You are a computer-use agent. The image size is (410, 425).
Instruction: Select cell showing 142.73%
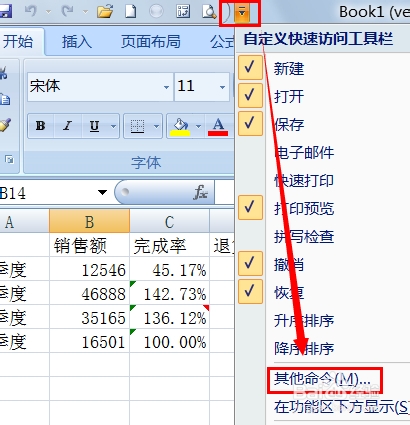click(x=169, y=293)
